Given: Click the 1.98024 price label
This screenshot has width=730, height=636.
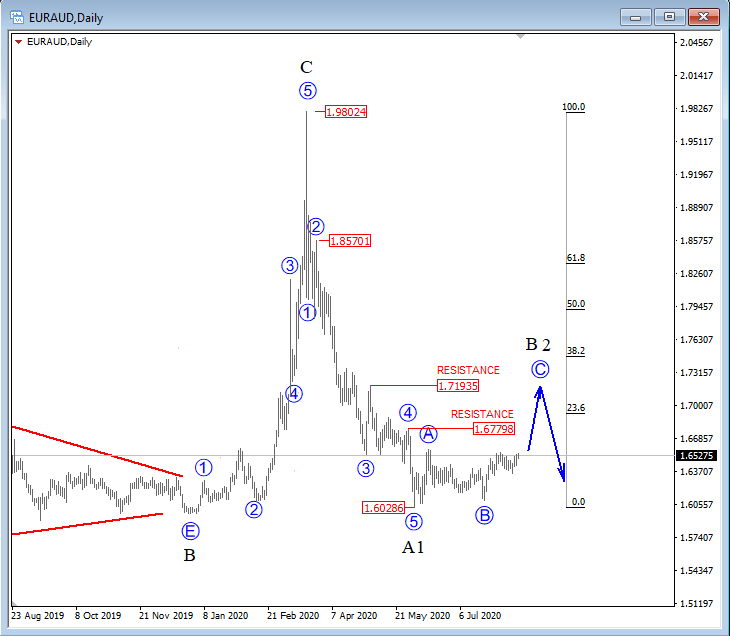Looking at the screenshot, I should [x=346, y=112].
